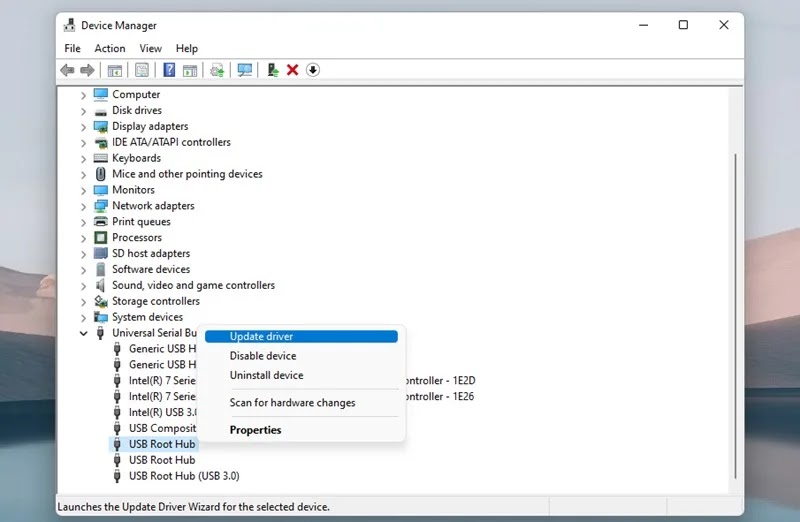Open the Action menu
This screenshot has width=800, height=522.
pos(110,48)
